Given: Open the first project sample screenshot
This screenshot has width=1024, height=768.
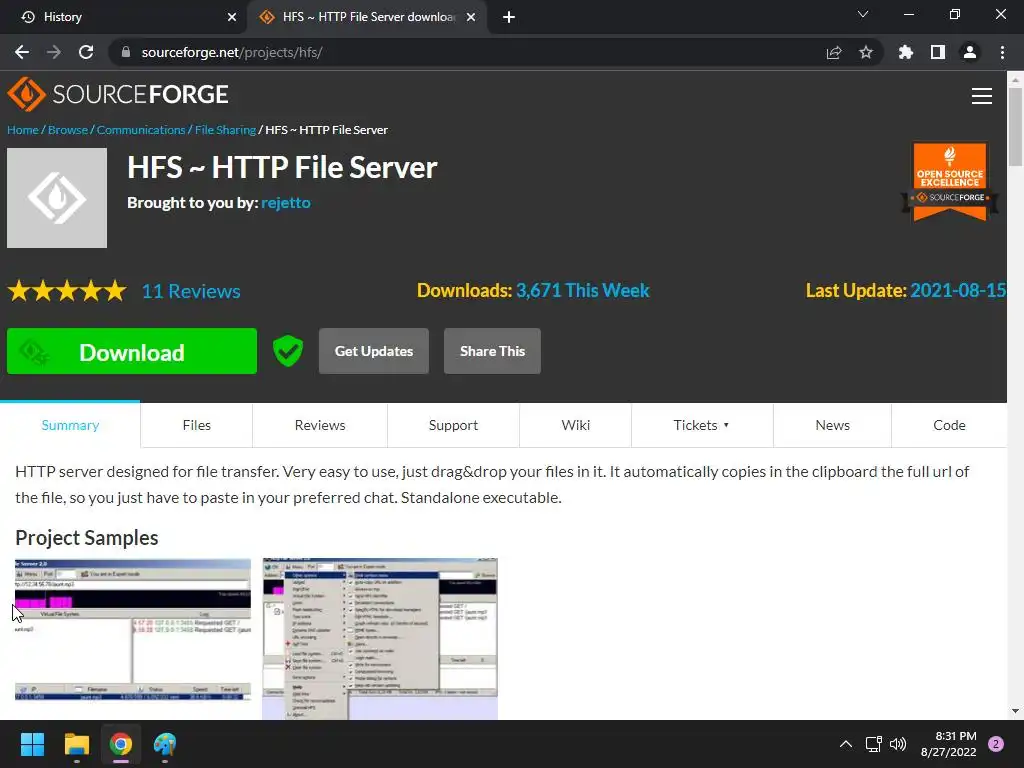Looking at the screenshot, I should [133, 630].
